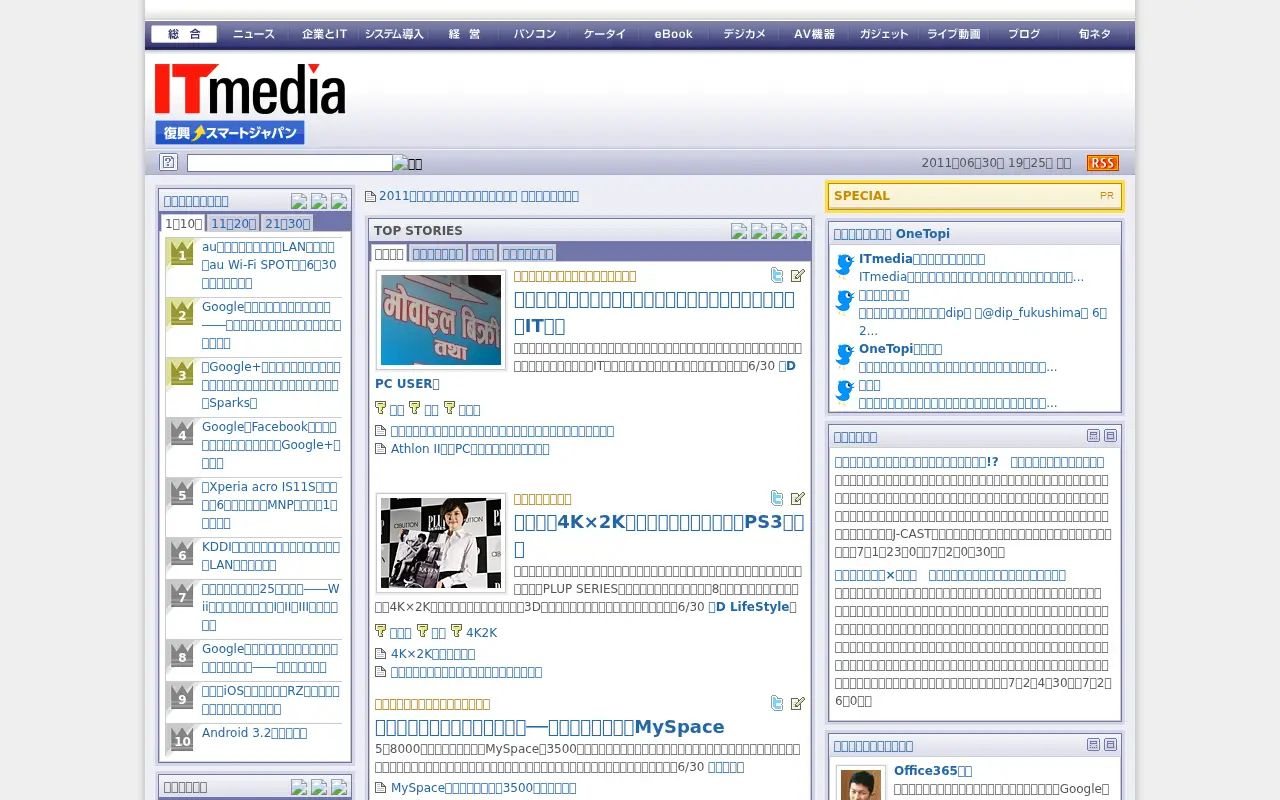The image size is (1280, 800).
Task: Open the MySpace headline link
Action: [550, 727]
